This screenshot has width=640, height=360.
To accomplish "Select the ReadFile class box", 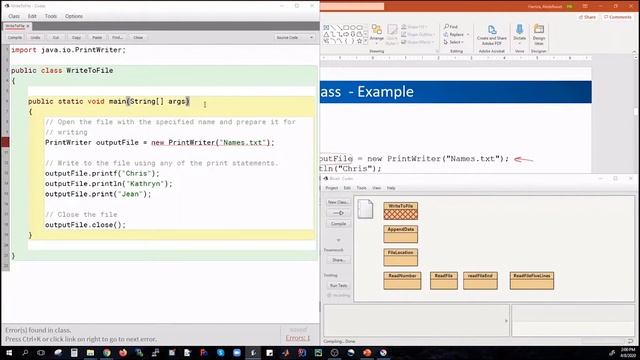I will [x=444, y=281].
